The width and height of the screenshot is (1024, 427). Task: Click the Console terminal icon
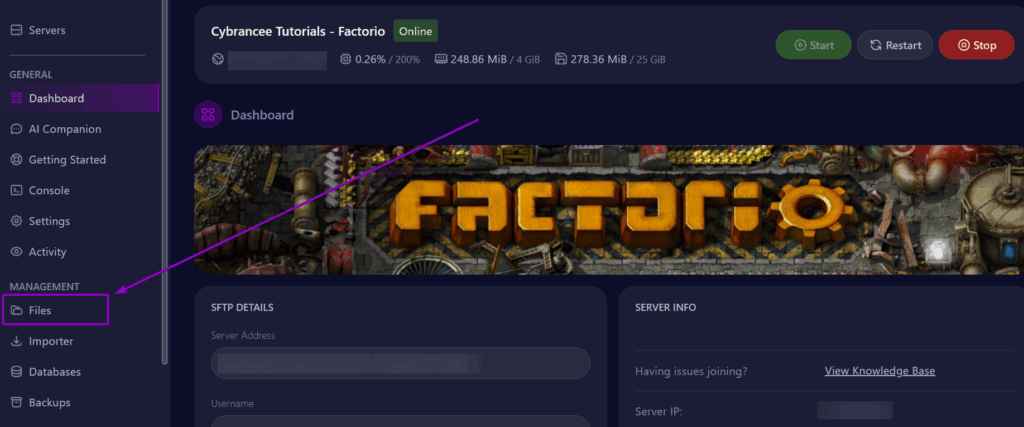17,191
